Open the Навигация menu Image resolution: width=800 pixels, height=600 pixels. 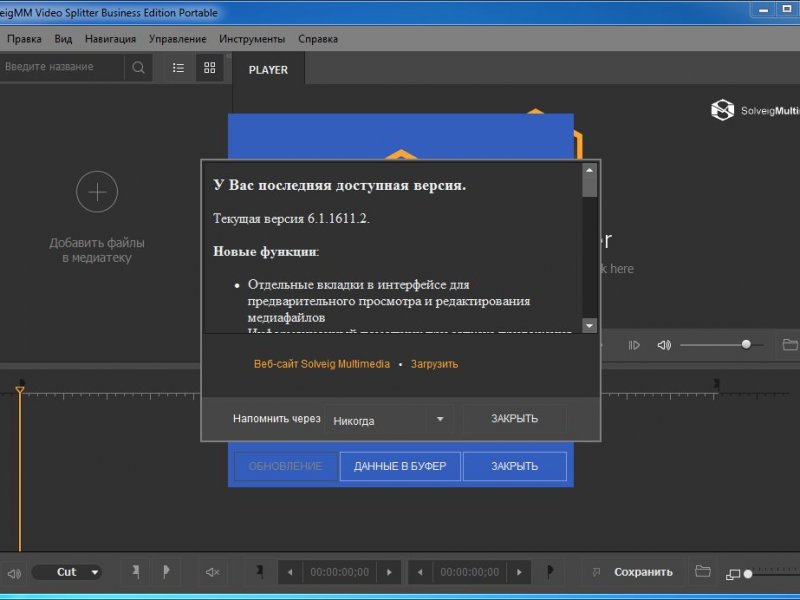110,39
